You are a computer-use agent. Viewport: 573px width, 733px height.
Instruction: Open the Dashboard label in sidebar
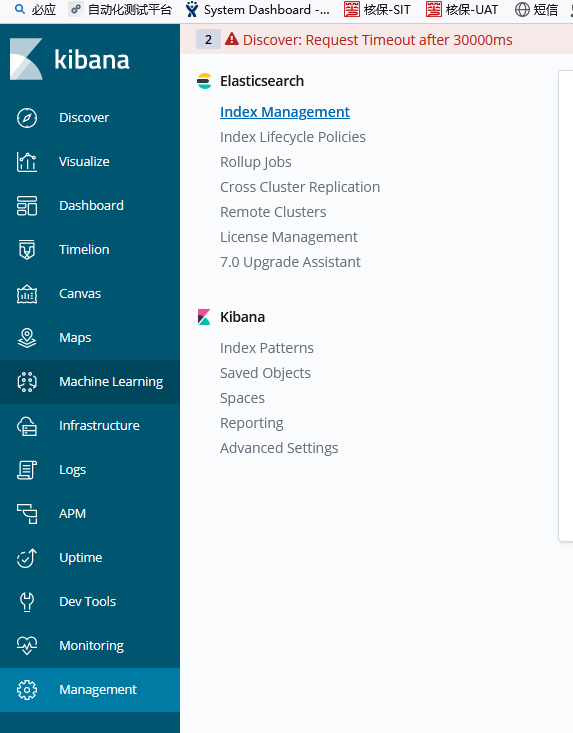coord(92,206)
